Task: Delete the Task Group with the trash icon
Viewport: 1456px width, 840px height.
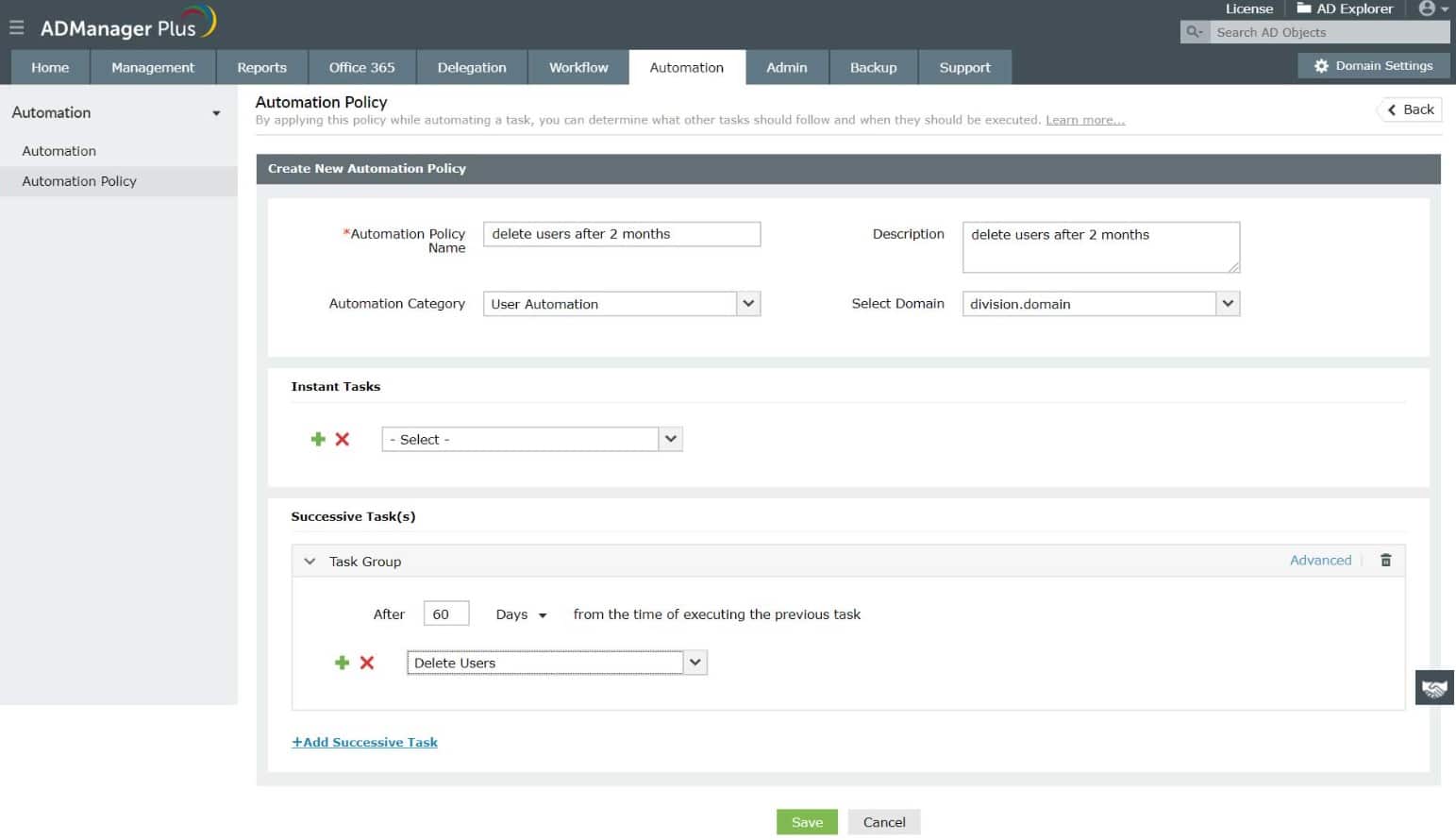Action: point(1385,560)
